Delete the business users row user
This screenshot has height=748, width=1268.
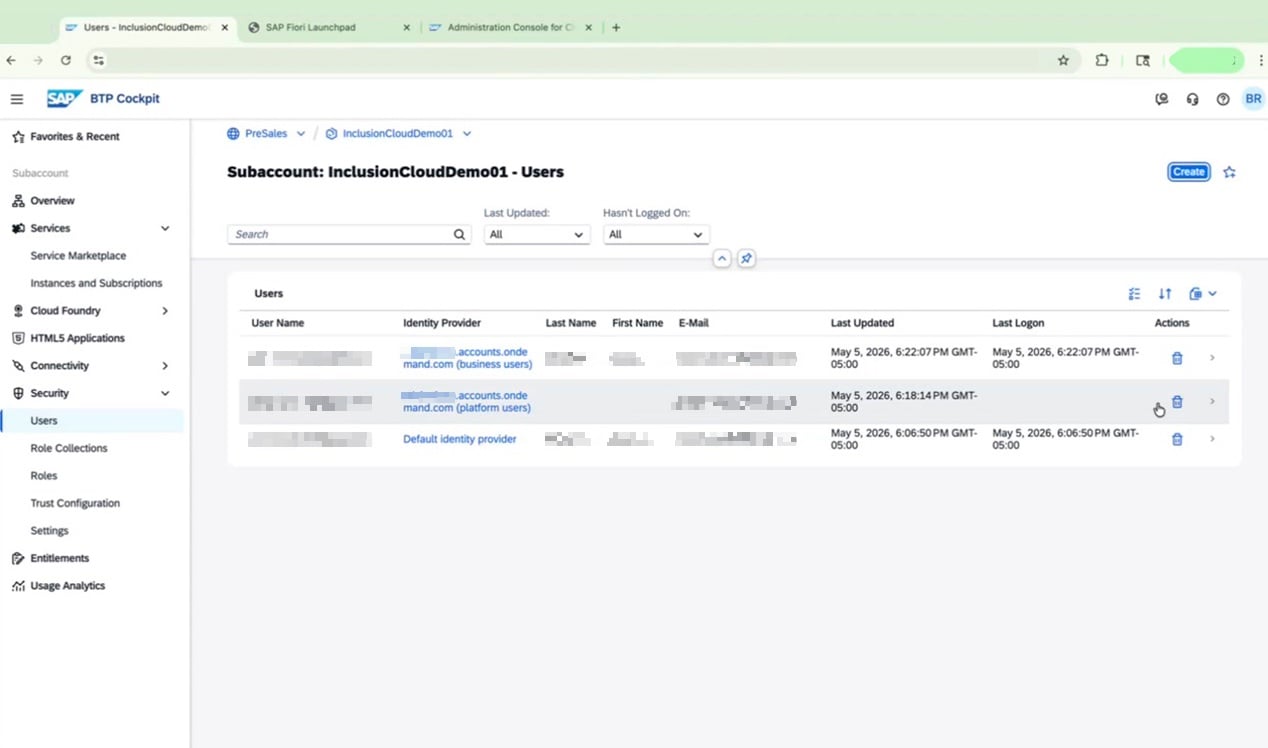tap(1177, 358)
